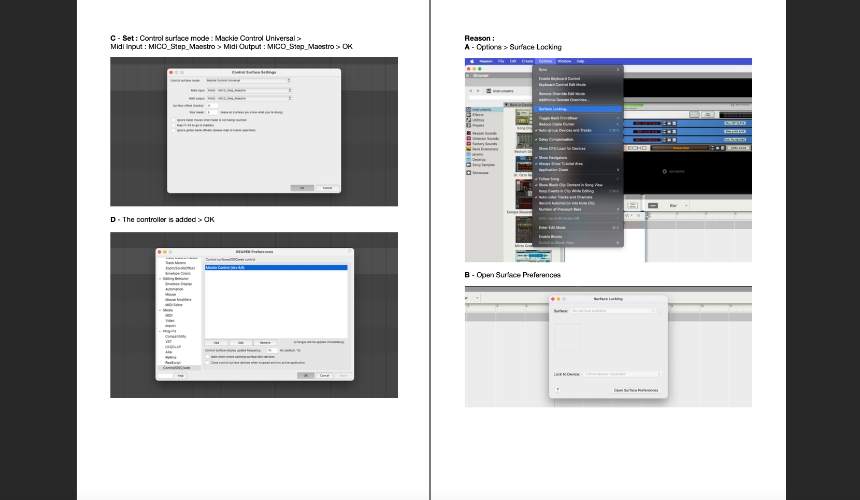This screenshot has height=500, width=860.
Task: Open the Apple menu in Reason screenshot
Action: tap(472, 61)
